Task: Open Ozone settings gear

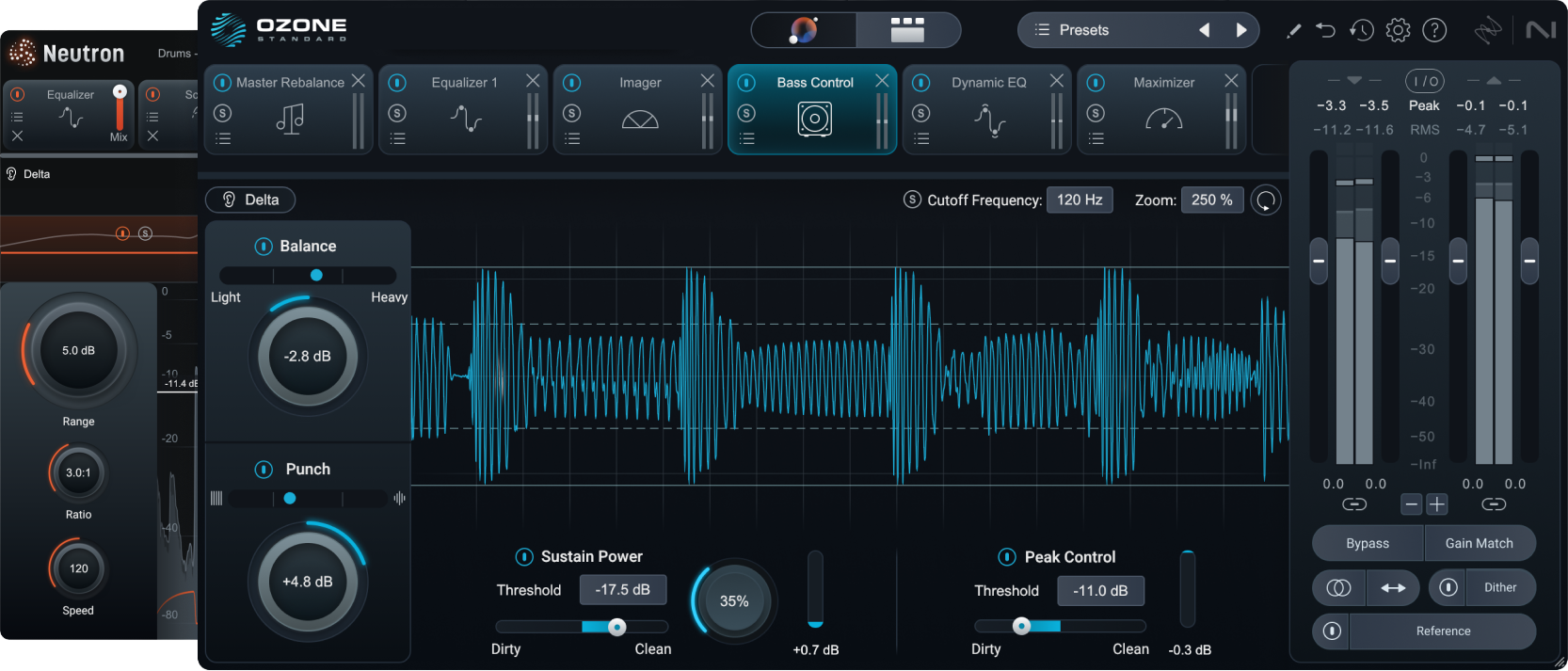Action: [x=1398, y=30]
